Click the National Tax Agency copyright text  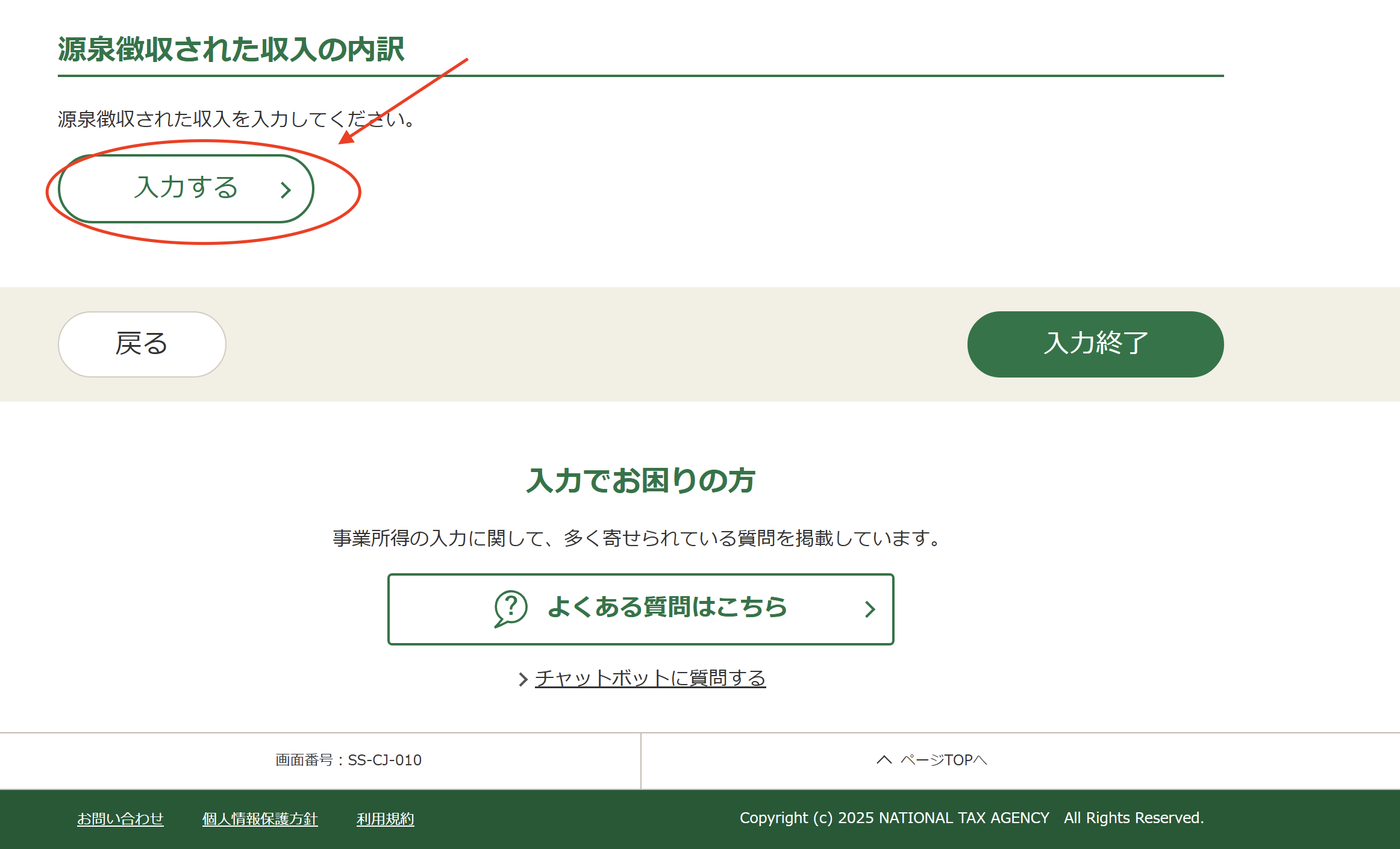[x=972, y=818]
